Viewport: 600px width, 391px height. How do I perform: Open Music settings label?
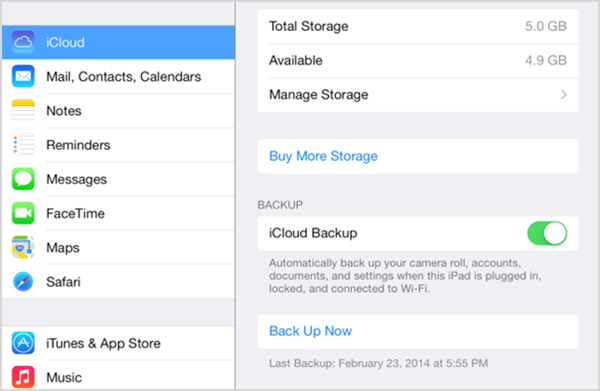pos(64,378)
